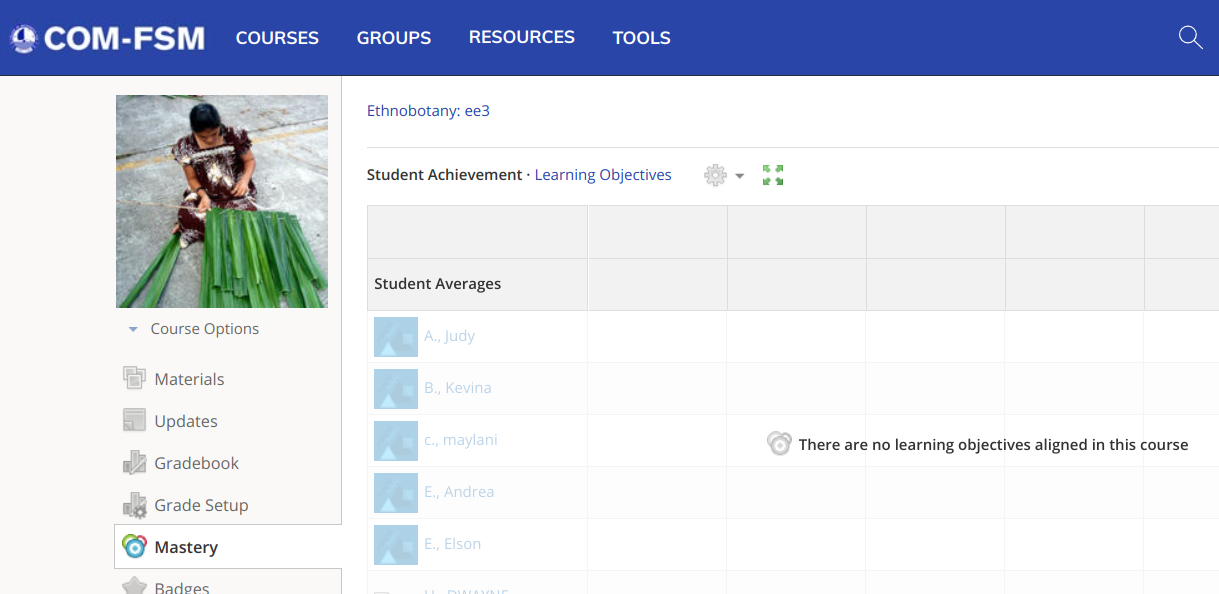Open the RESOURCES menu
1219x594 pixels.
coord(522,37)
